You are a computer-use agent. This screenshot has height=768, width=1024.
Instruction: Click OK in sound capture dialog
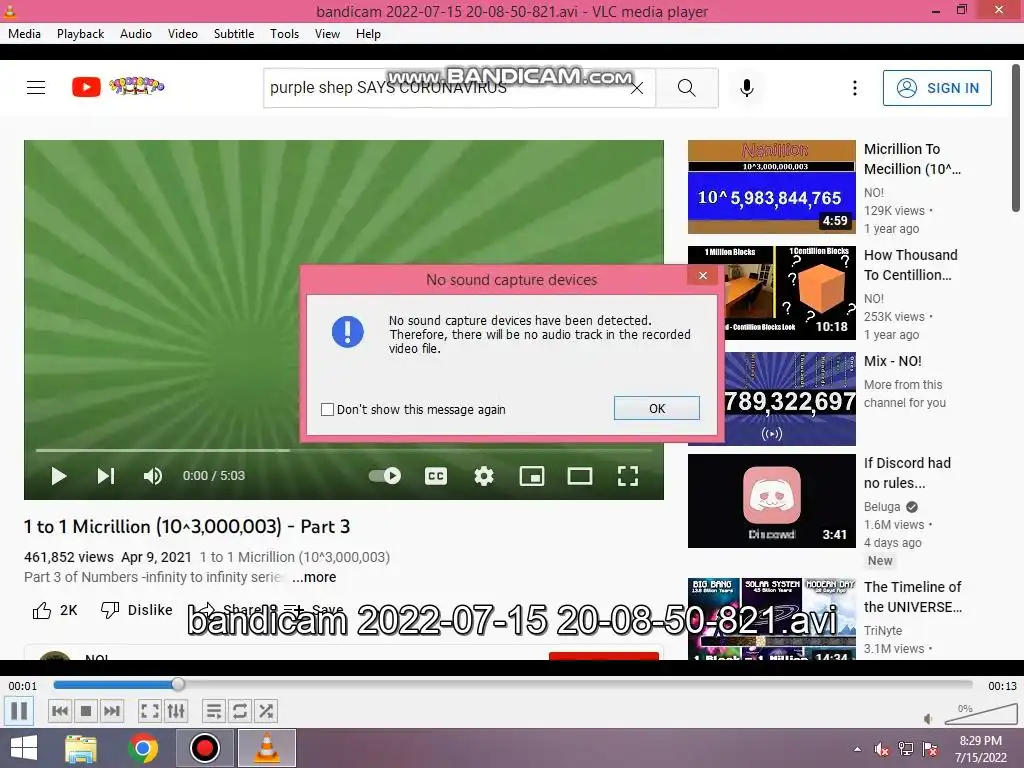pos(656,408)
